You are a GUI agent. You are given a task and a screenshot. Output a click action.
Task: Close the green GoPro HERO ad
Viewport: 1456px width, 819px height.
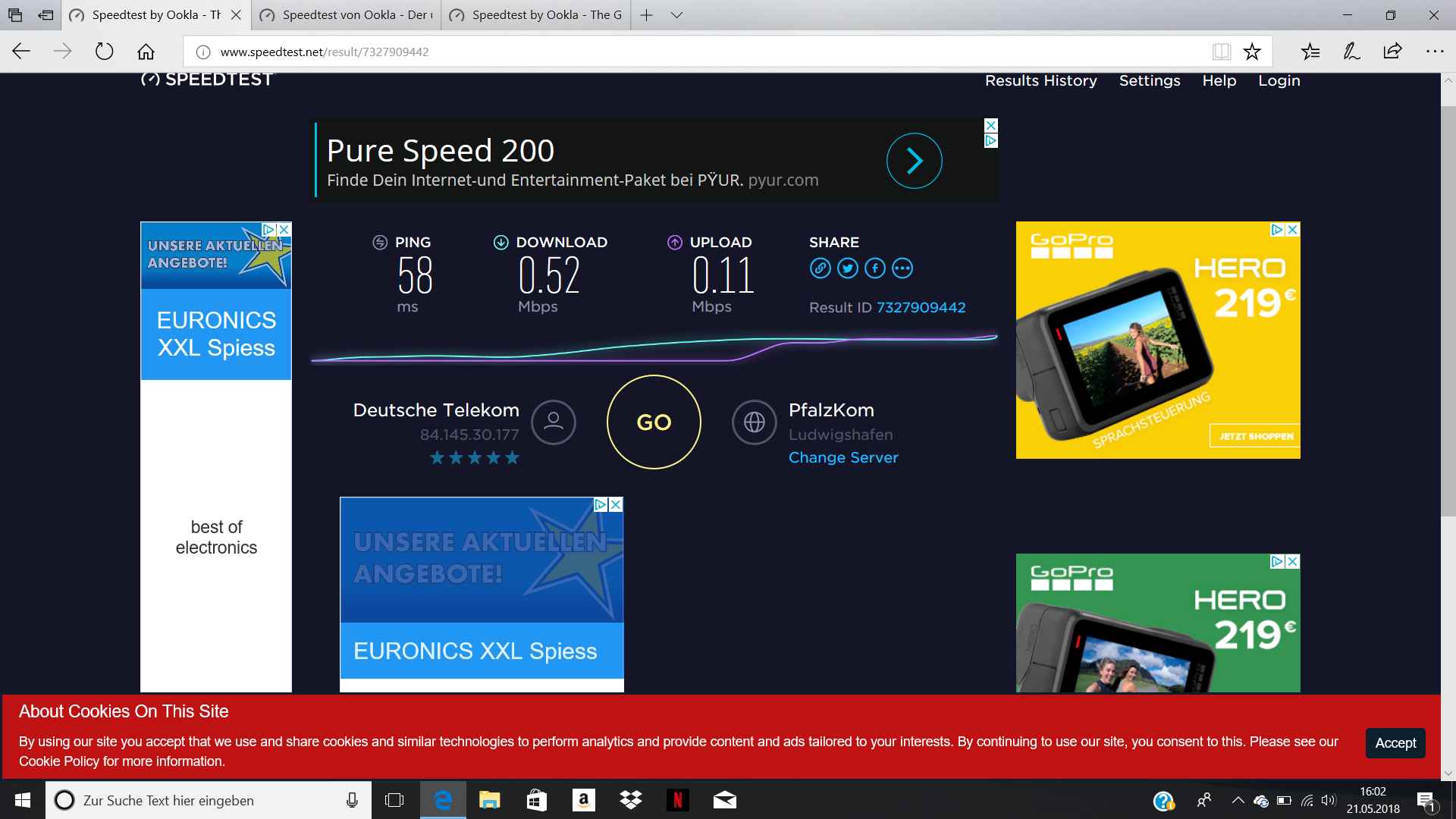click(1293, 561)
